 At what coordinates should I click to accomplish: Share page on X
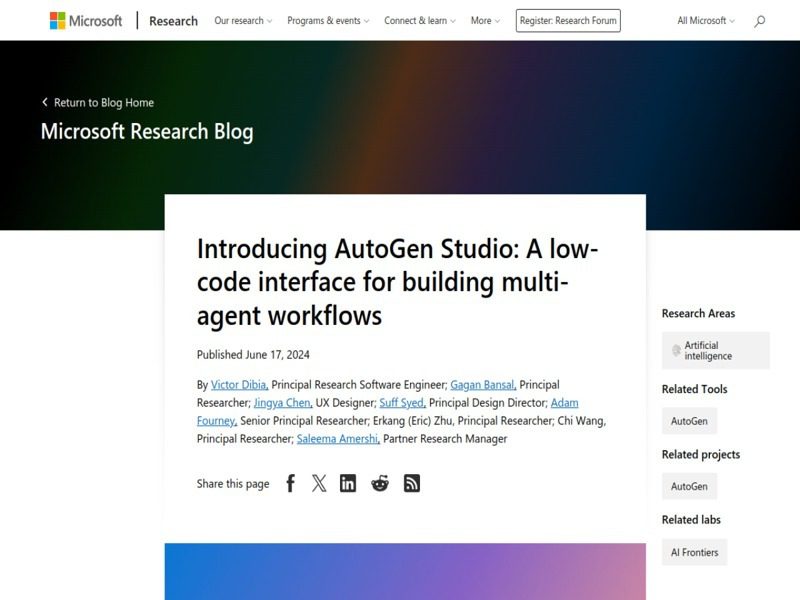[319, 483]
